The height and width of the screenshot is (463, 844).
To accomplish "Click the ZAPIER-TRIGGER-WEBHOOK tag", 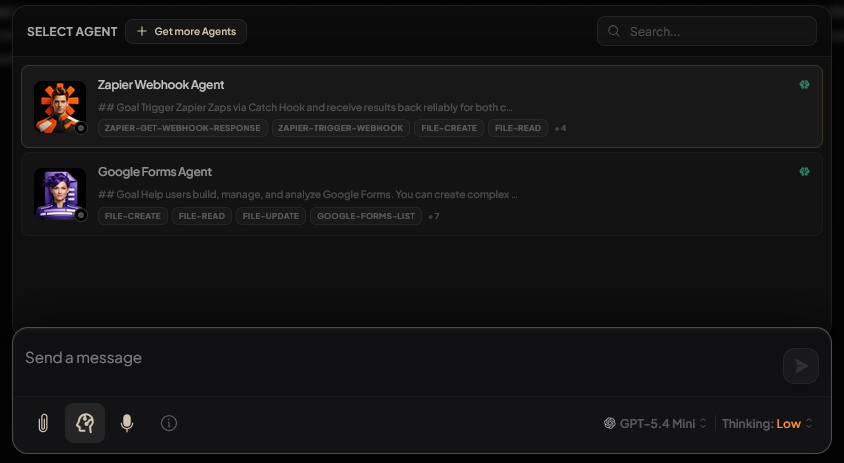I will [341, 128].
